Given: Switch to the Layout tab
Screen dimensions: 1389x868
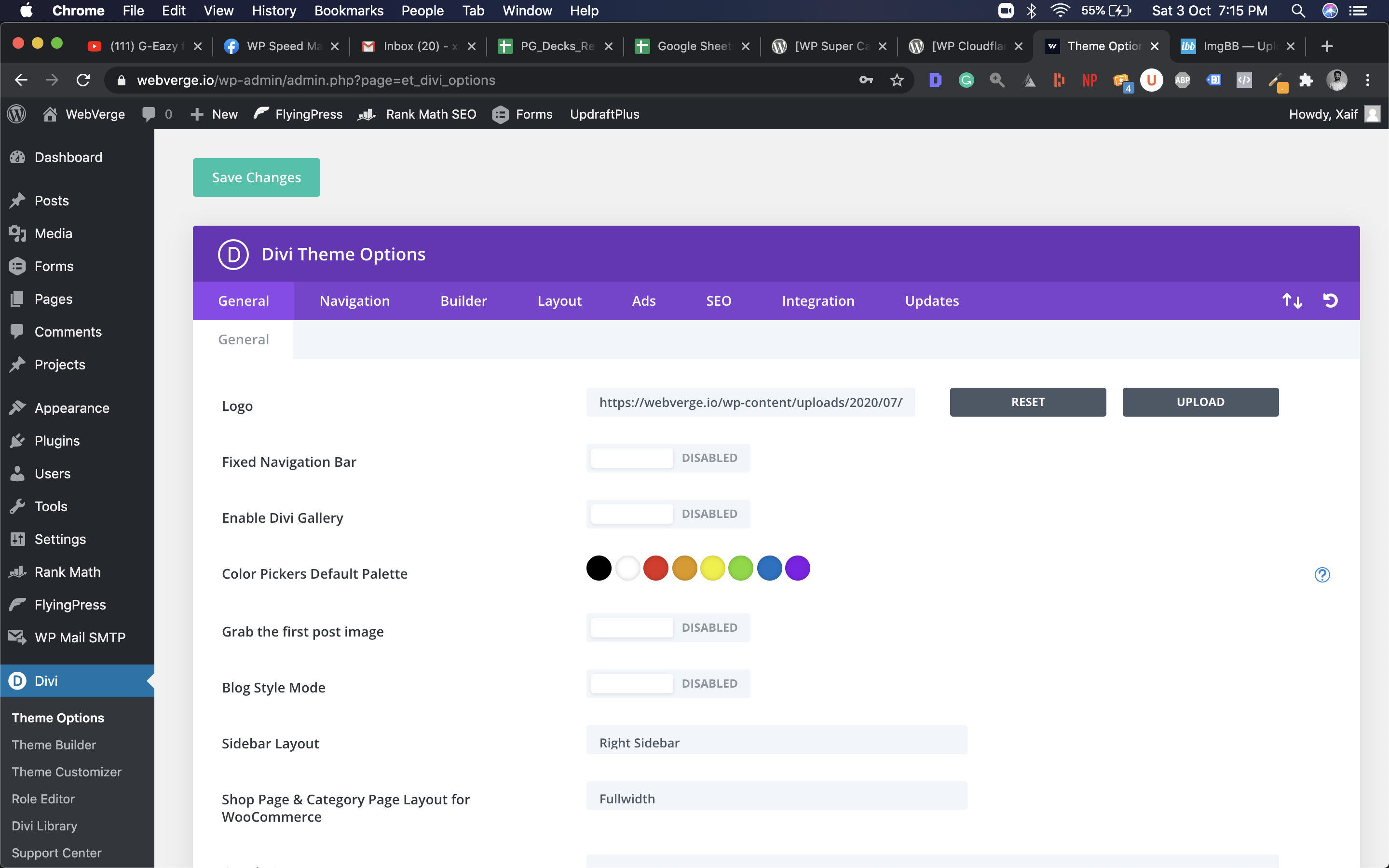Looking at the screenshot, I should click(559, 301).
